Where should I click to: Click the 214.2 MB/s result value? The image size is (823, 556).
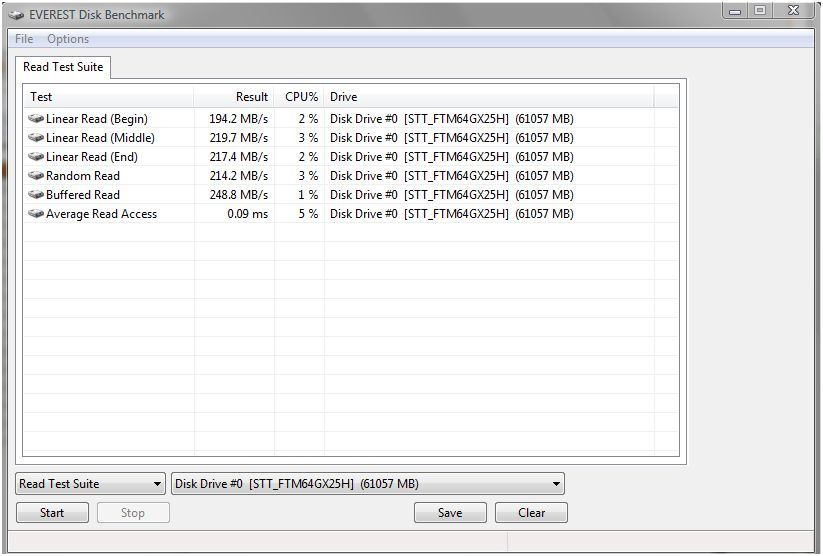point(238,176)
